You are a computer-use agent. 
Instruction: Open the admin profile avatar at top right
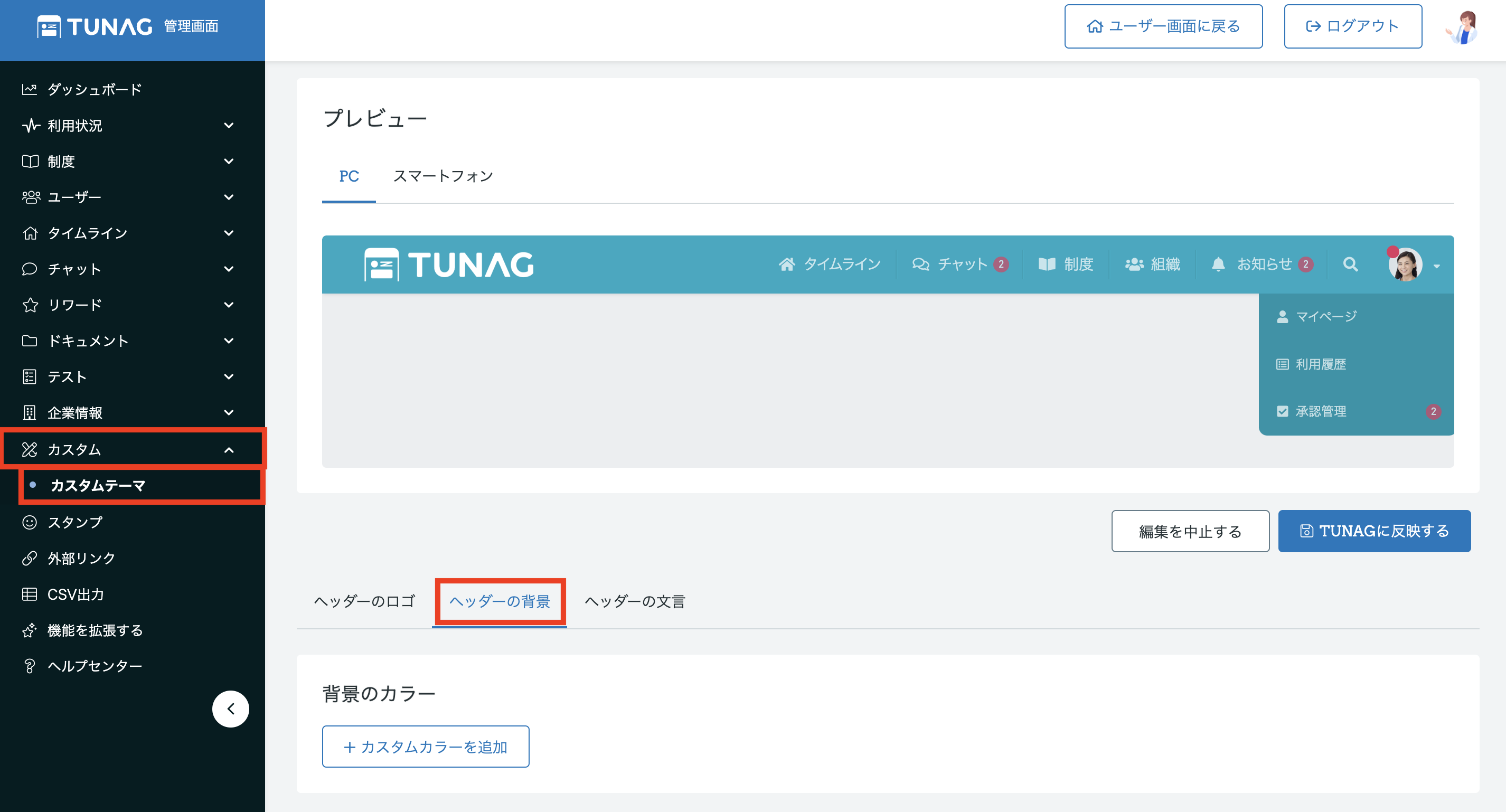1463,27
